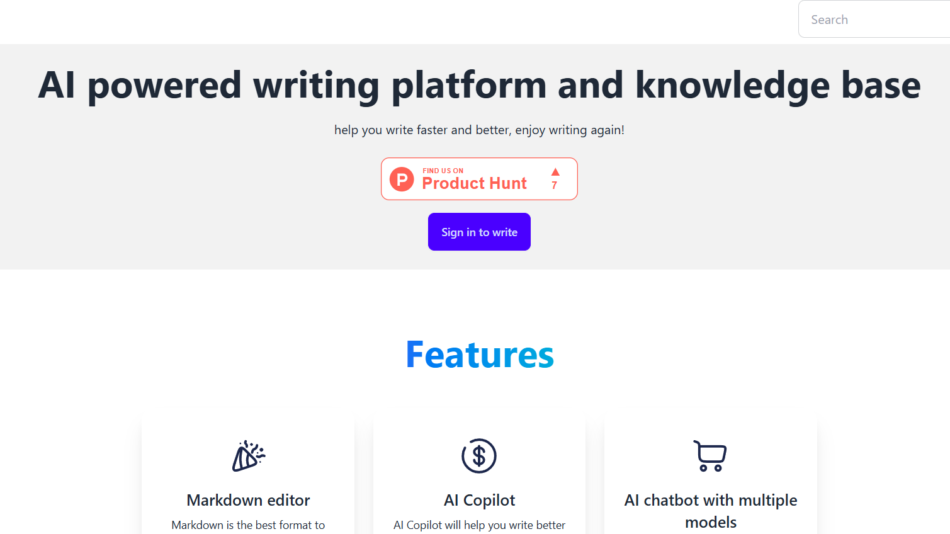Click the party popper icon above Markdown editor

(x=248, y=456)
